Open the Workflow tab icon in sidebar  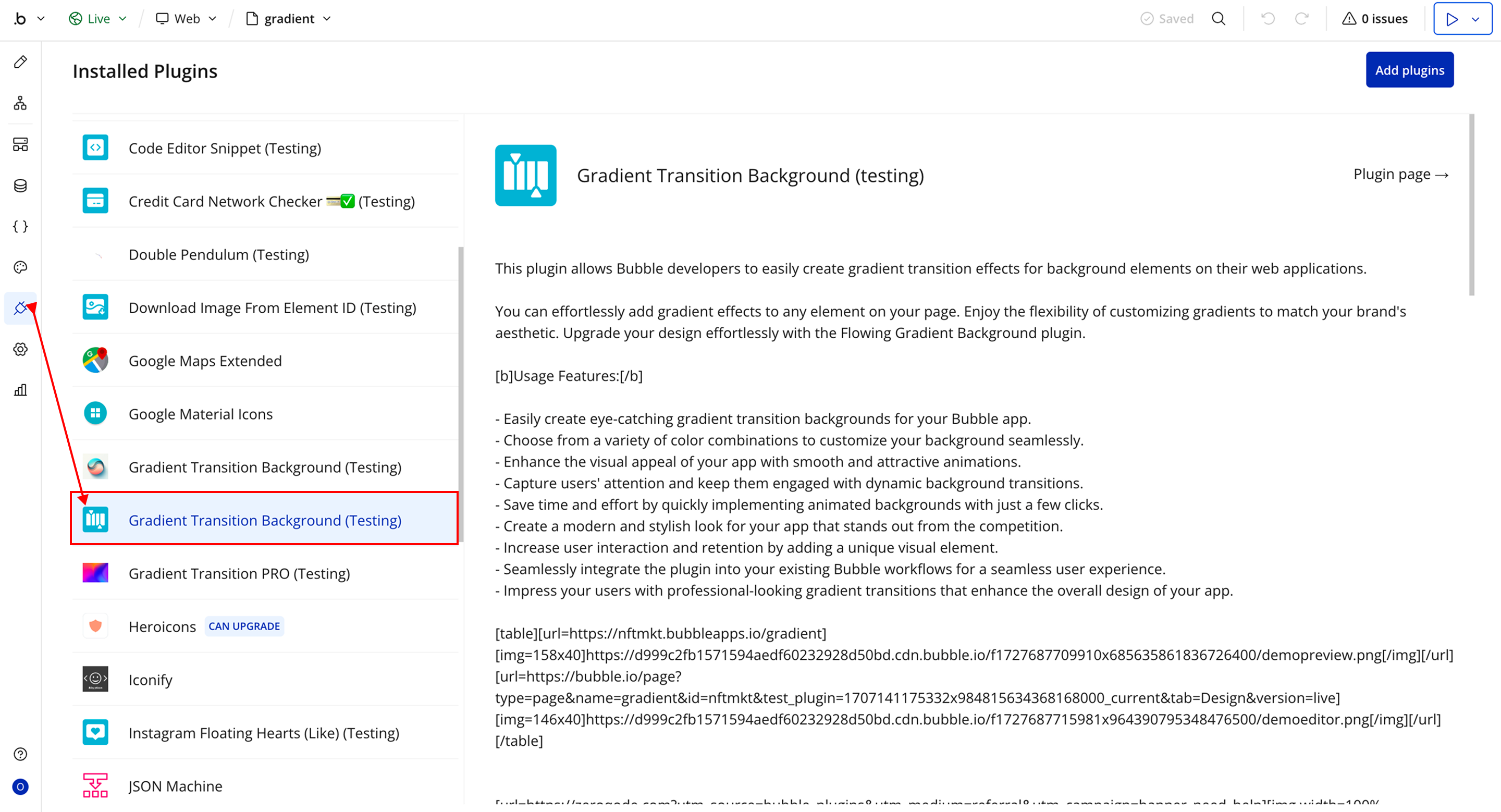pos(20,103)
